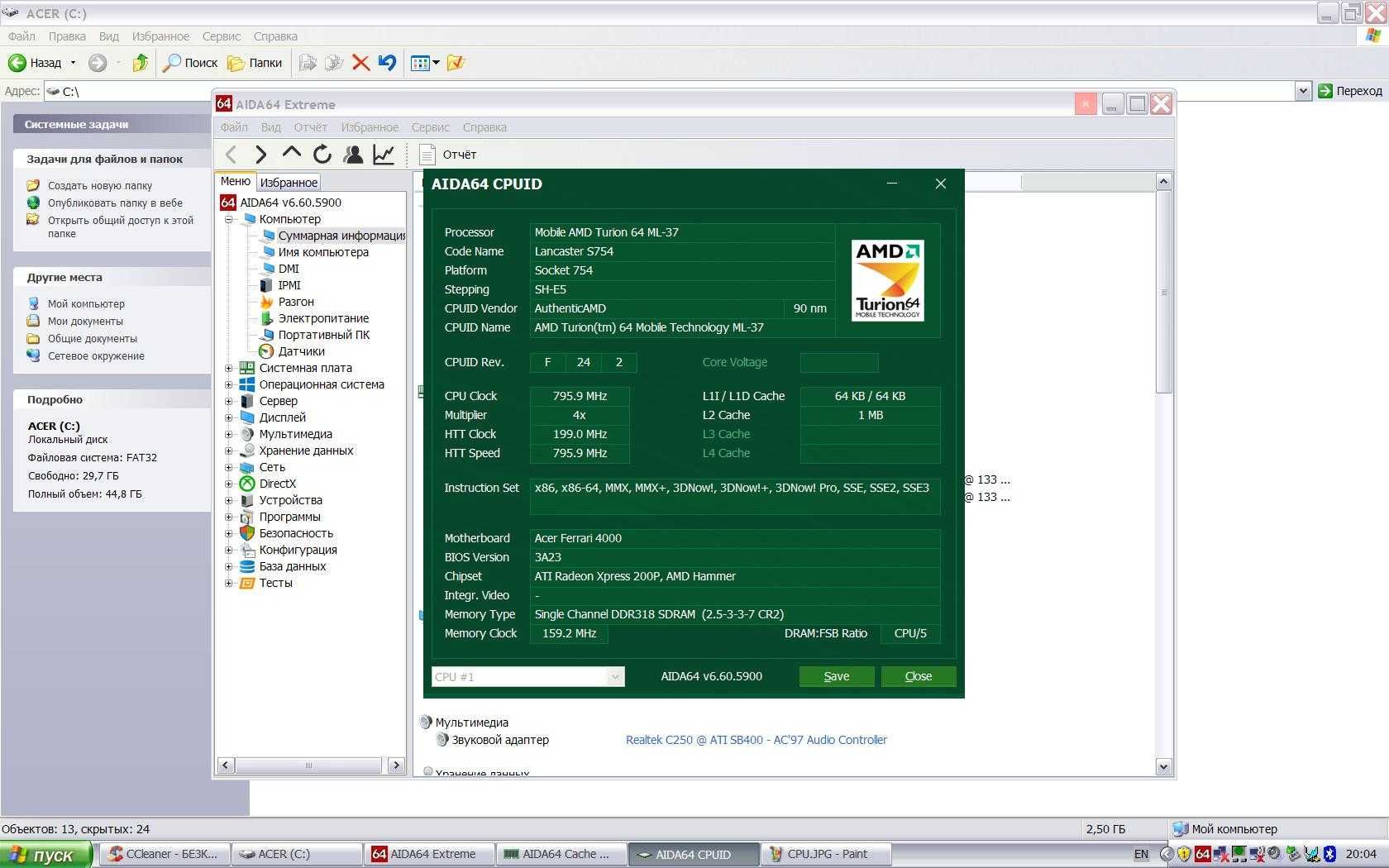Image resolution: width=1389 pixels, height=868 pixels.
Task: Click Explorer Назад back button
Action: click(x=35, y=63)
